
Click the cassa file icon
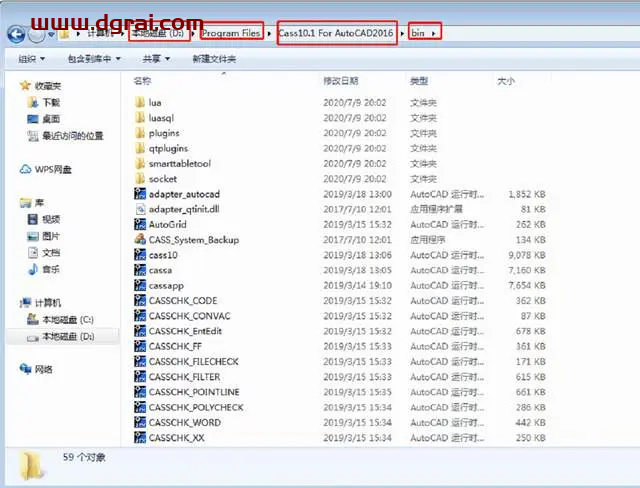click(140, 270)
